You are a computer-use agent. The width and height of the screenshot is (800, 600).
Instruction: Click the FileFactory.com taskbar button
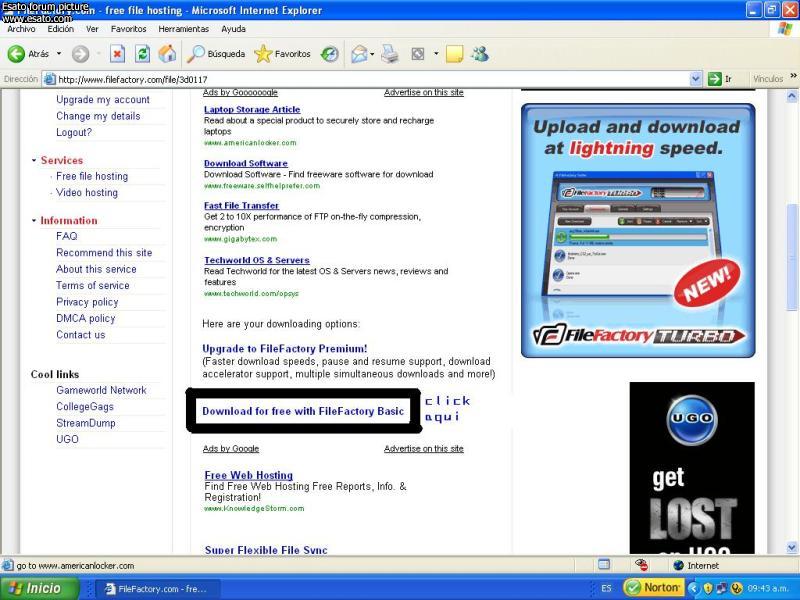pyautogui.click(x=157, y=589)
